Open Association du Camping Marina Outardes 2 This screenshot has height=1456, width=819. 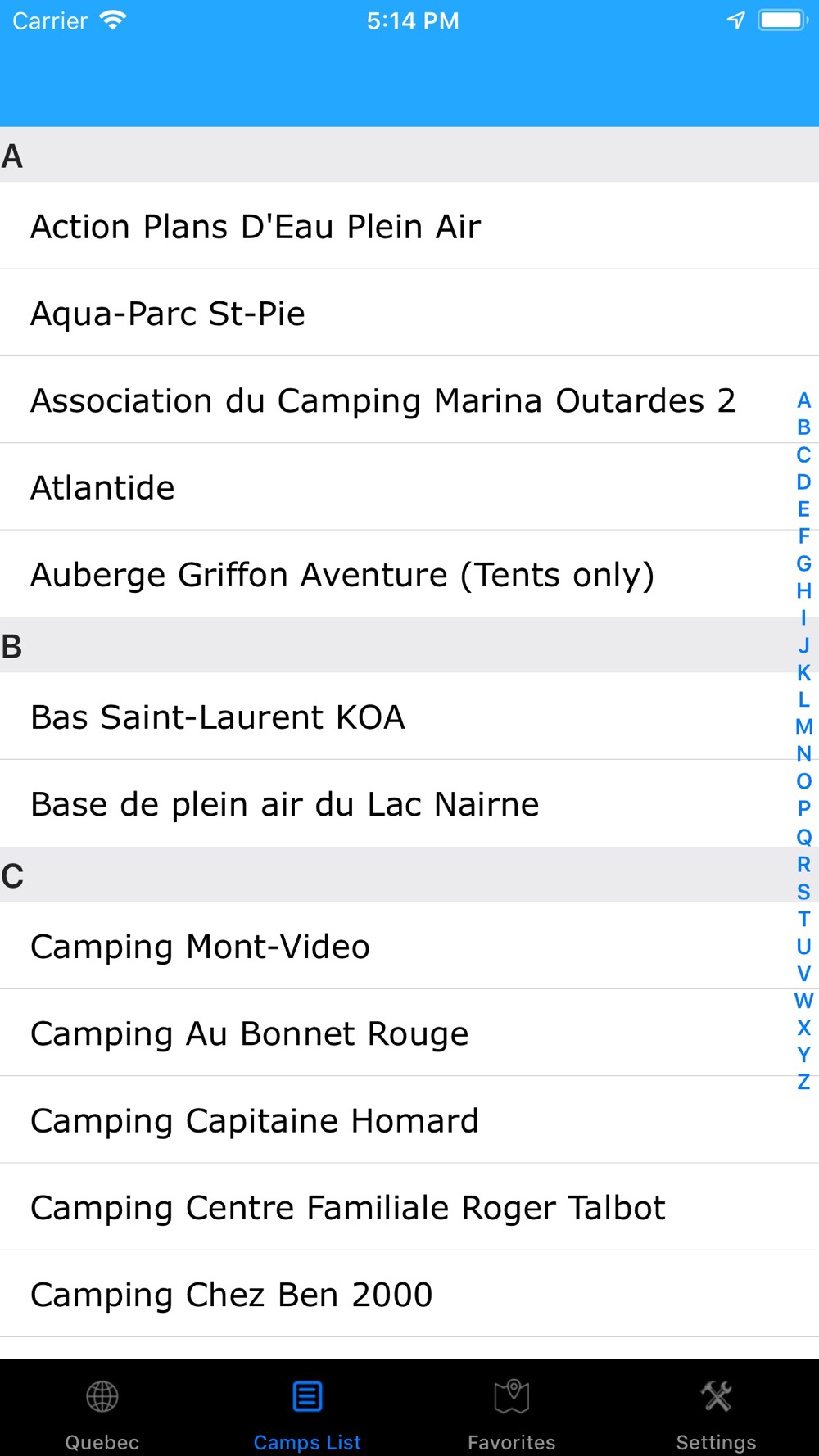tap(382, 401)
